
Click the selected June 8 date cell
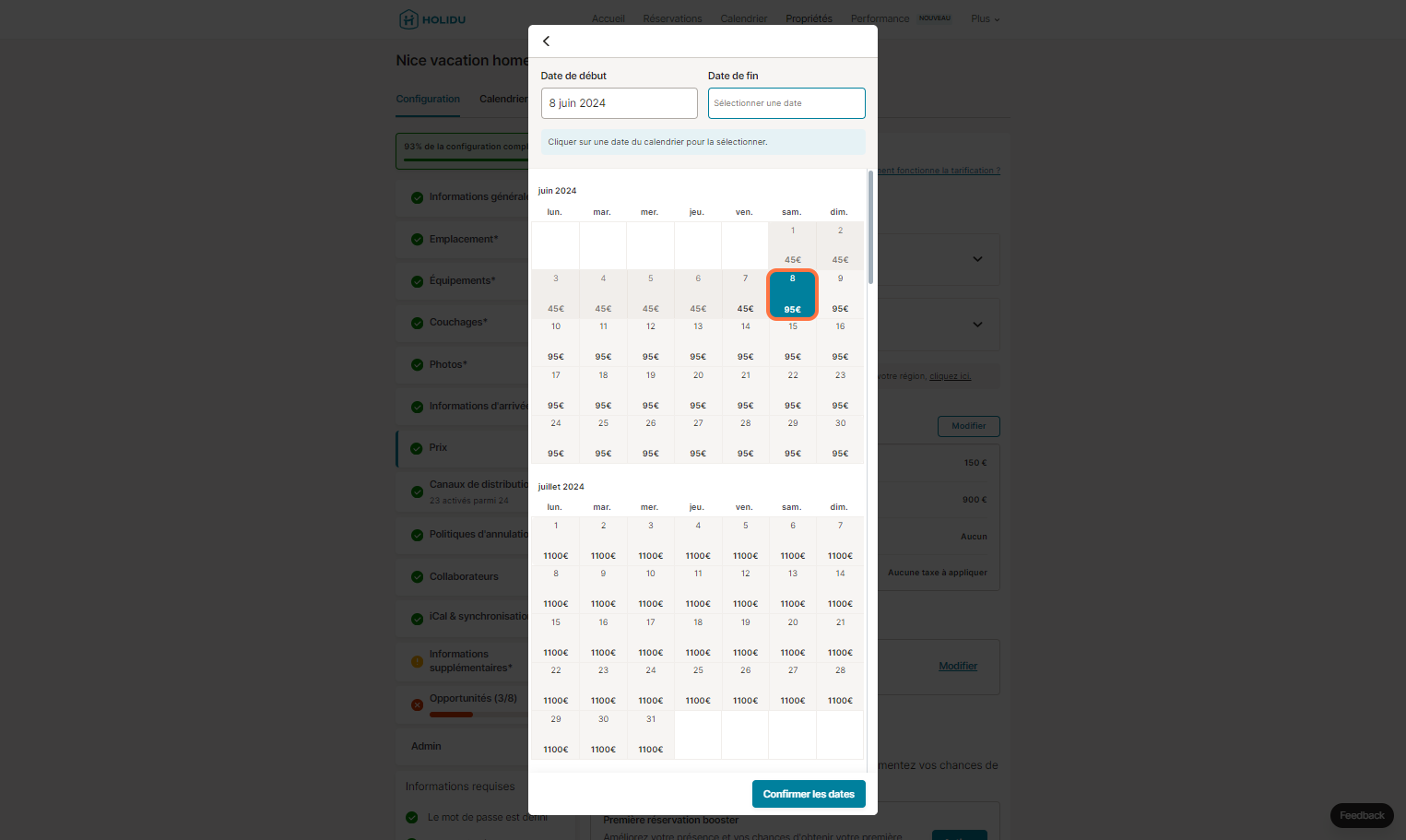pos(793,294)
